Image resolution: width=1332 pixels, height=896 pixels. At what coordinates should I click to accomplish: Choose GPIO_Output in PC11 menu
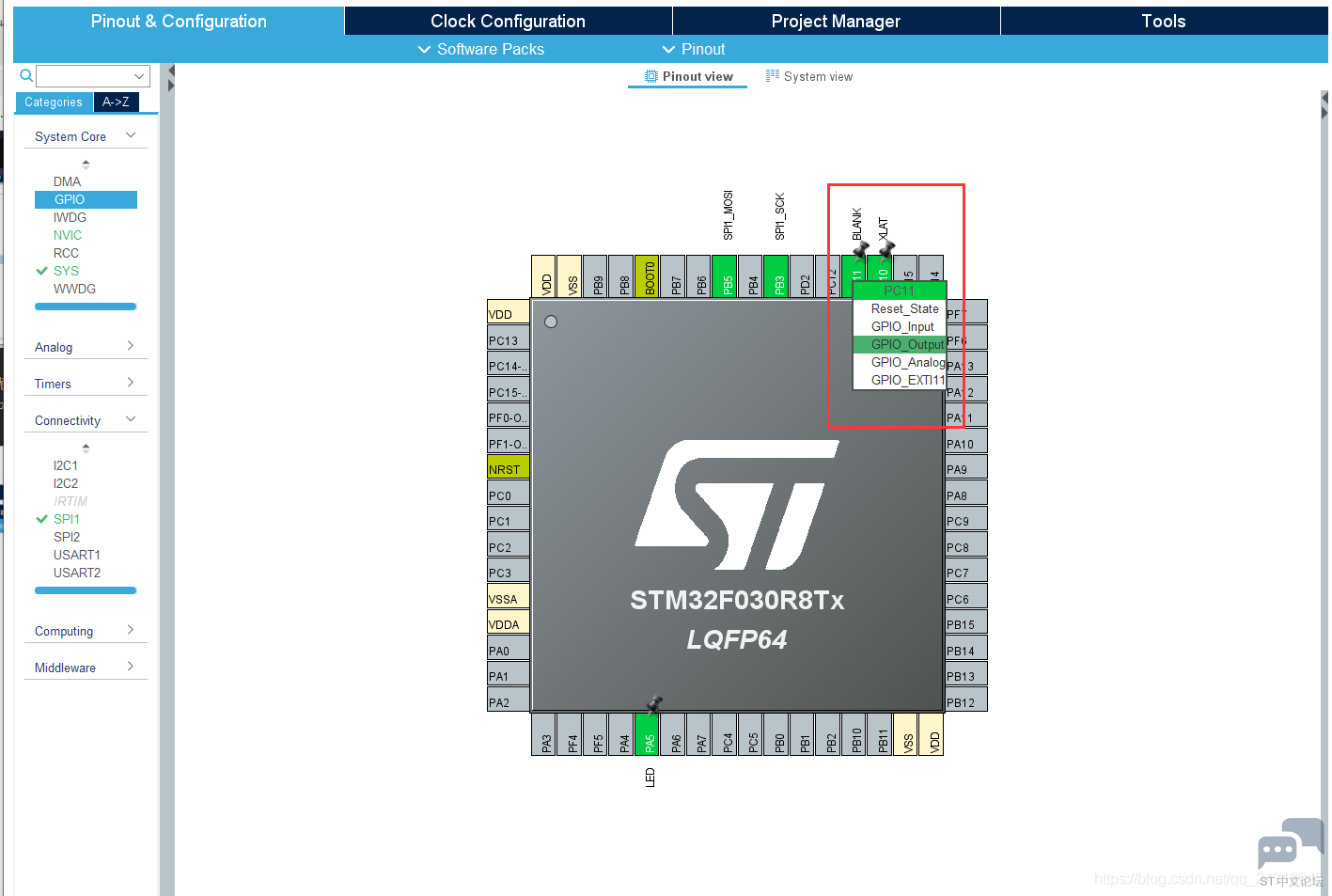[900, 344]
